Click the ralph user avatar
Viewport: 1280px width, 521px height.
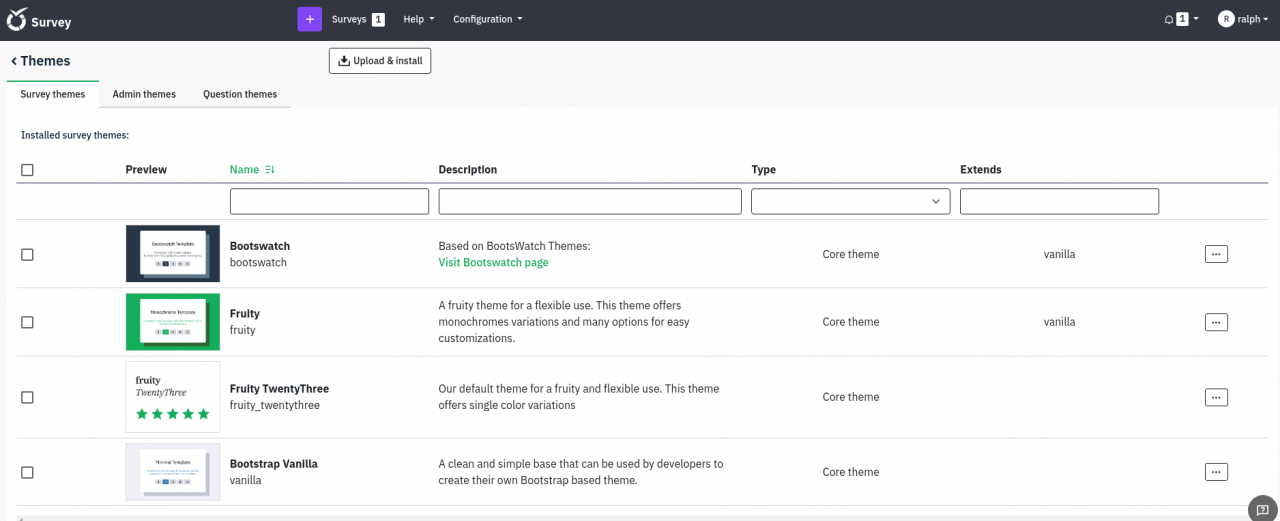pos(1226,19)
